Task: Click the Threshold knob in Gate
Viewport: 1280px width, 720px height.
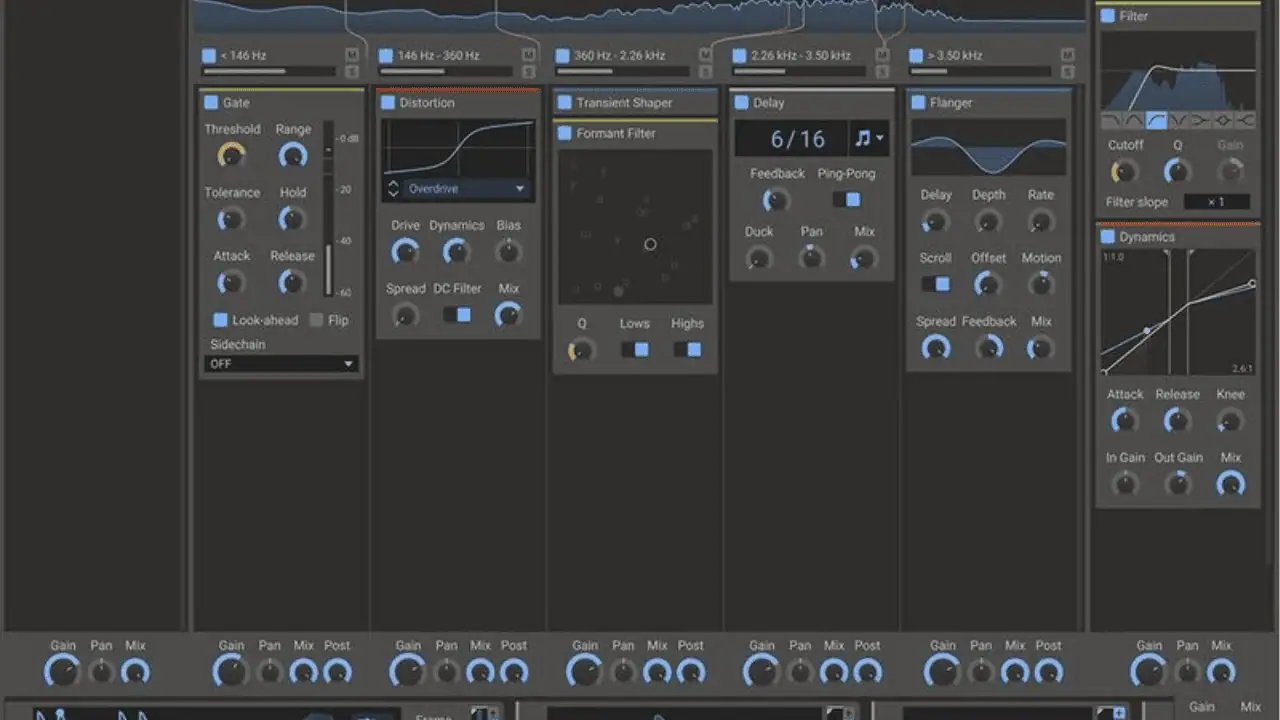Action: (x=231, y=155)
